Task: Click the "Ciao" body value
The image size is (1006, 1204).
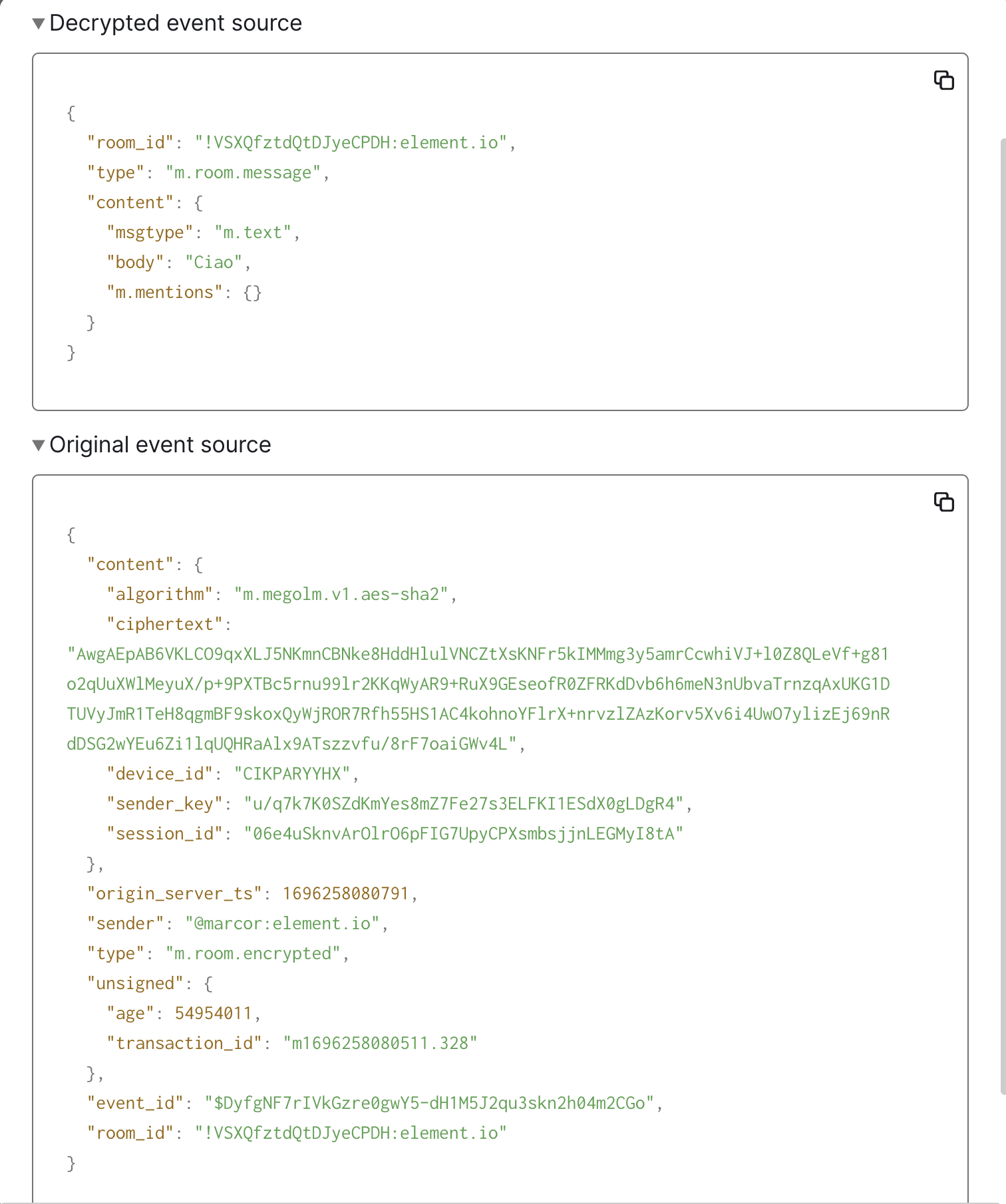Action: (x=214, y=263)
